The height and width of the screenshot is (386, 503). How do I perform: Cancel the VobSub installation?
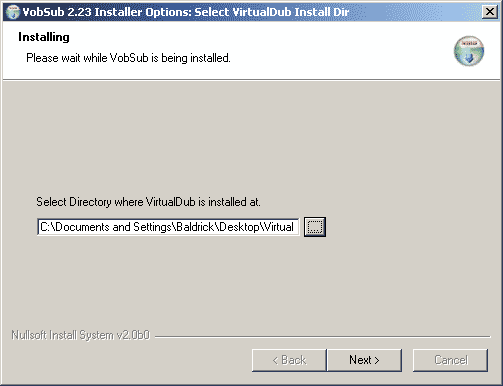pos(450,360)
